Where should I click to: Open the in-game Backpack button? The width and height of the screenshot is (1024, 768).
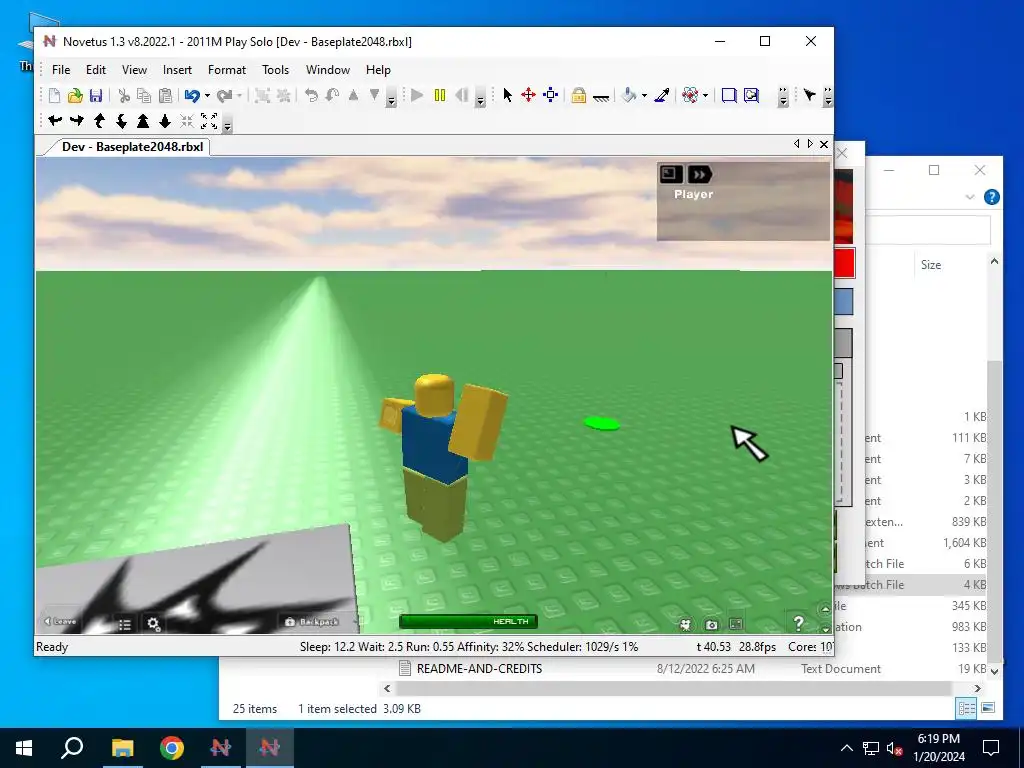click(313, 622)
